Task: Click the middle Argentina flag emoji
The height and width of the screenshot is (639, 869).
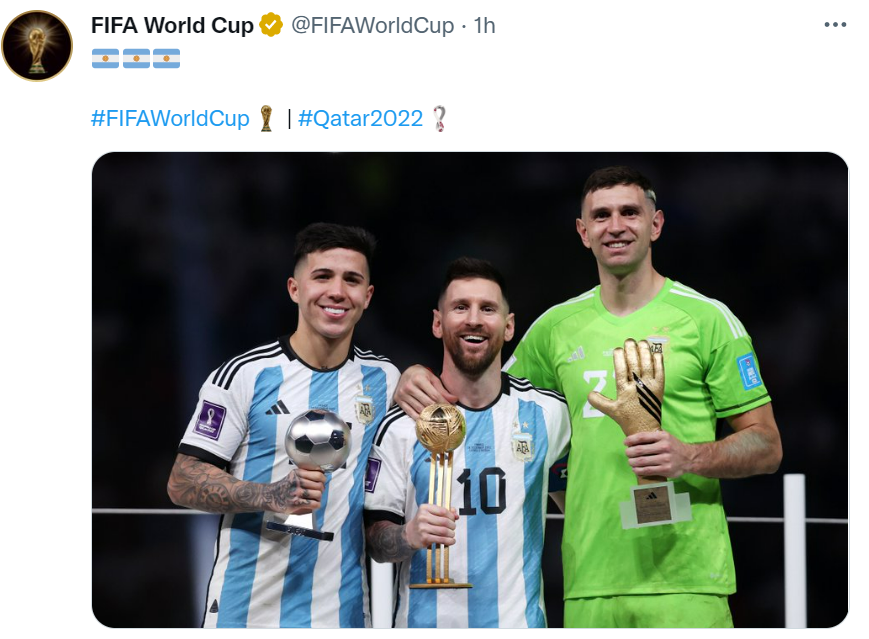Action: [136, 58]
